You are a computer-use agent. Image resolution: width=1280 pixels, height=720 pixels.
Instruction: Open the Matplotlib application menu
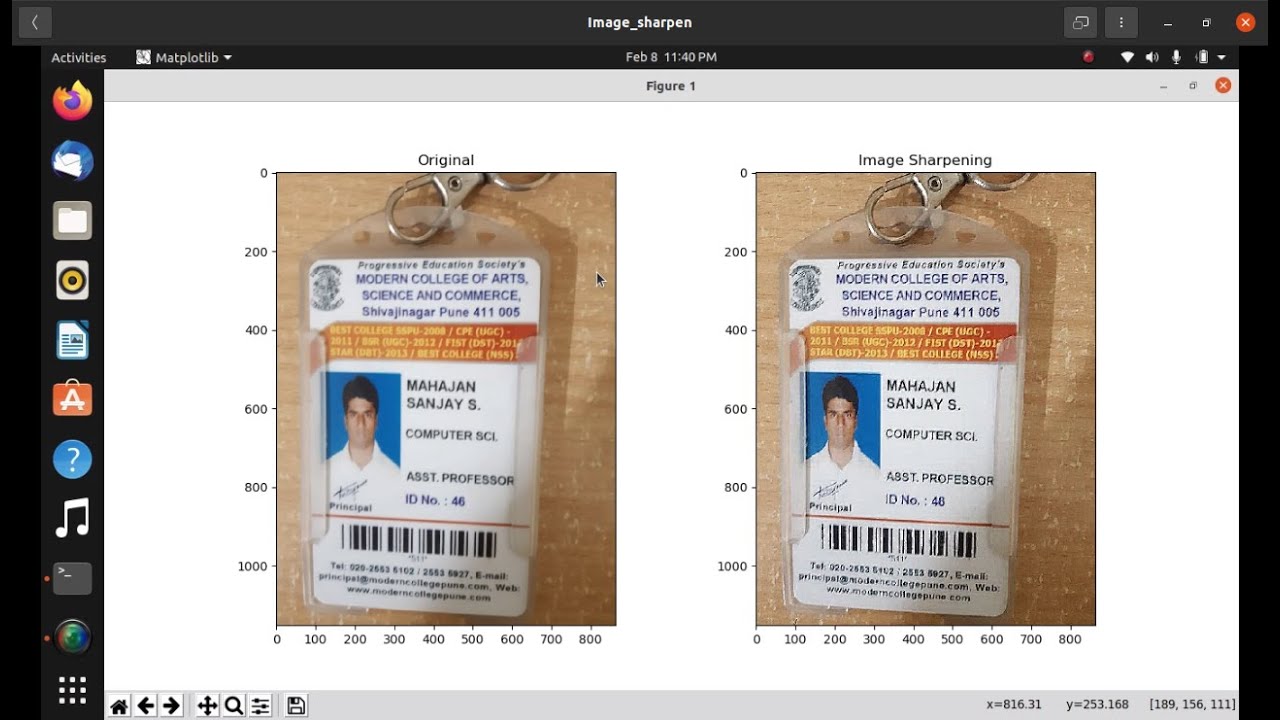point(184,57)
